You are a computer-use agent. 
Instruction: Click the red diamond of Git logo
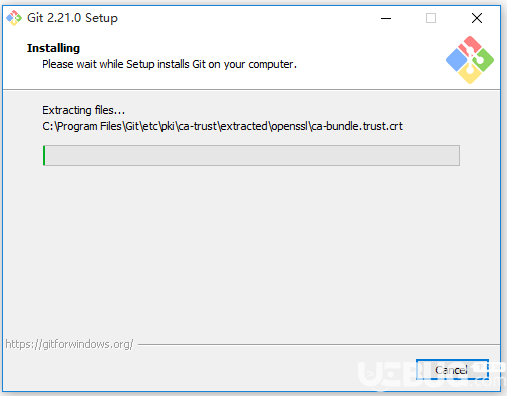click(470, 45)
